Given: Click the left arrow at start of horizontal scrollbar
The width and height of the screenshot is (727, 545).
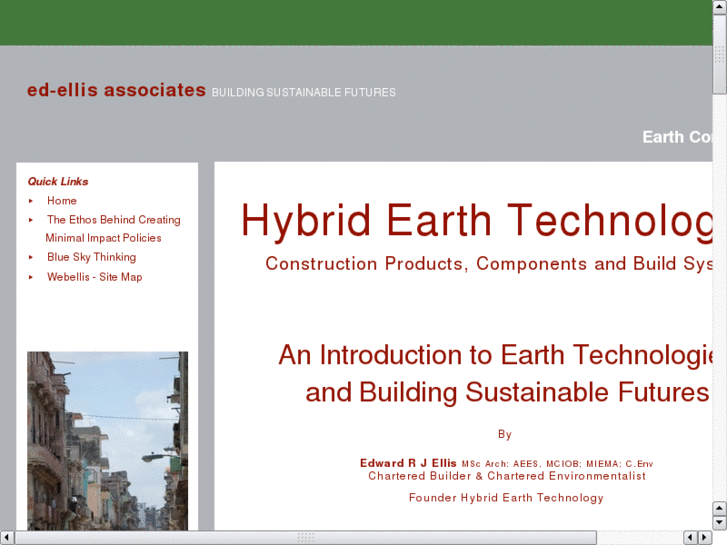Looking at the screenshot, I should 7,538.
